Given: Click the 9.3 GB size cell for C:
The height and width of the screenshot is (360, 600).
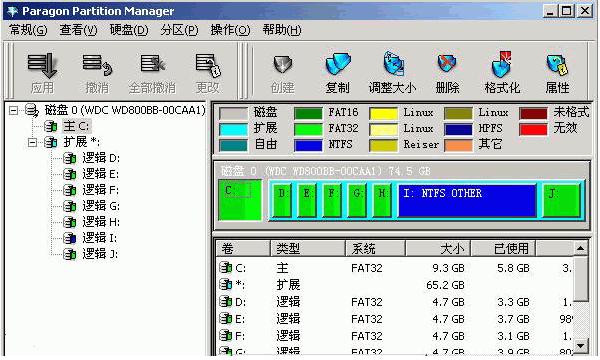Looking at the screenshot, I should [448, 268].
